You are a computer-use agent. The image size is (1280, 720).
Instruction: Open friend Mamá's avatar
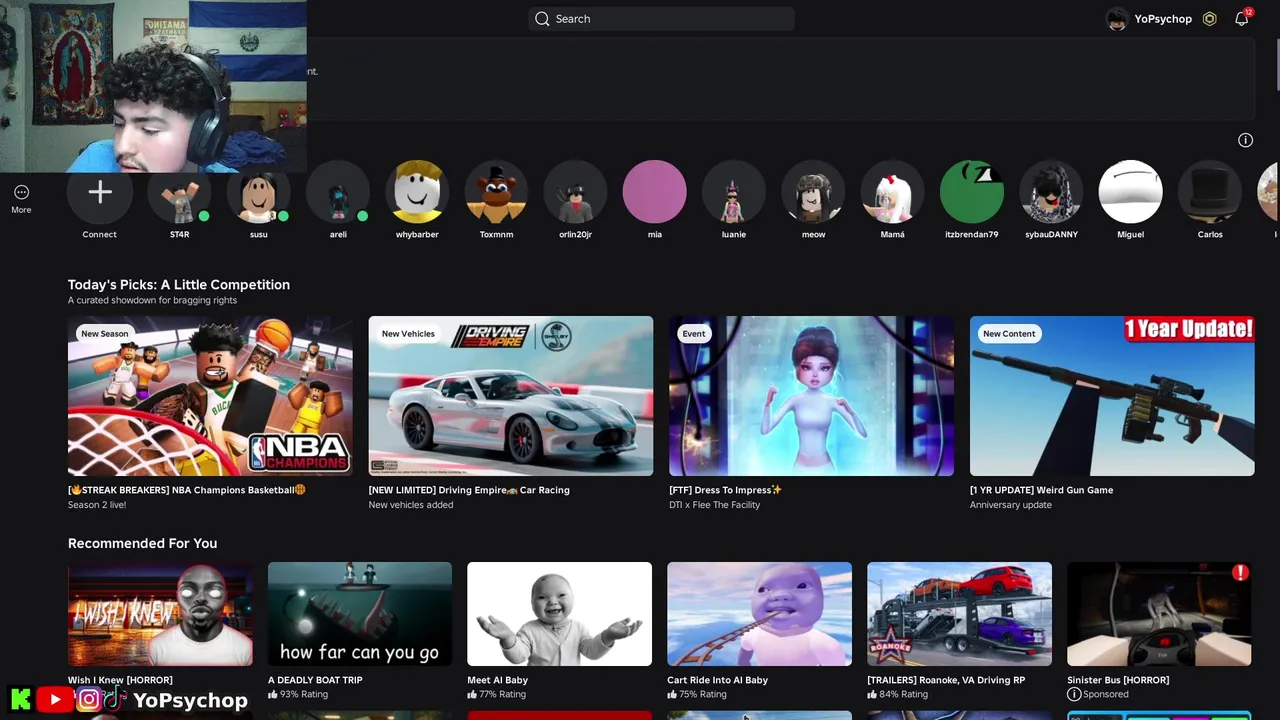tap(892, 192)
